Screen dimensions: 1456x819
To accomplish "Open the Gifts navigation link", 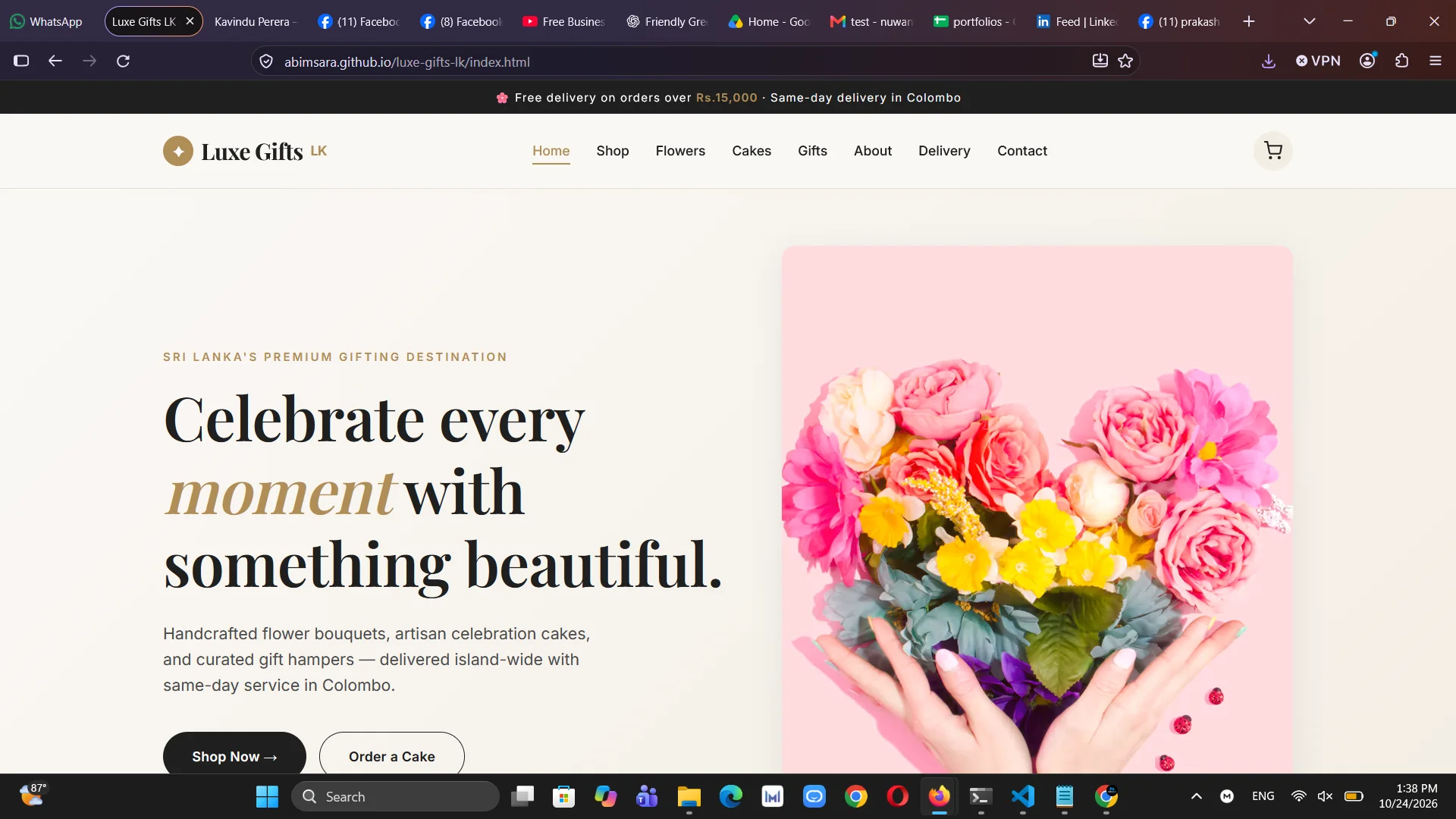I will [x=812, y=151].
